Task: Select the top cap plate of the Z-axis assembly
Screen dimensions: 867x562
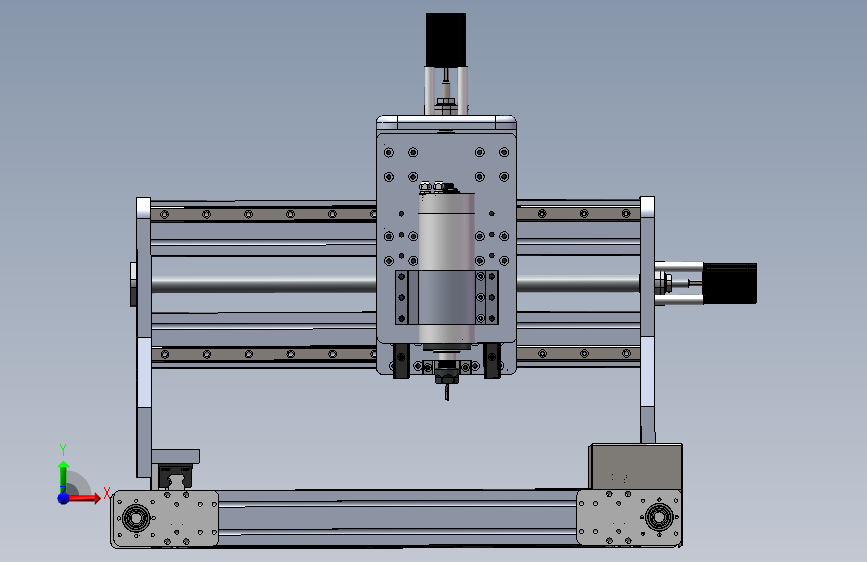Action: pyautogui.click(x=446, y=123)
